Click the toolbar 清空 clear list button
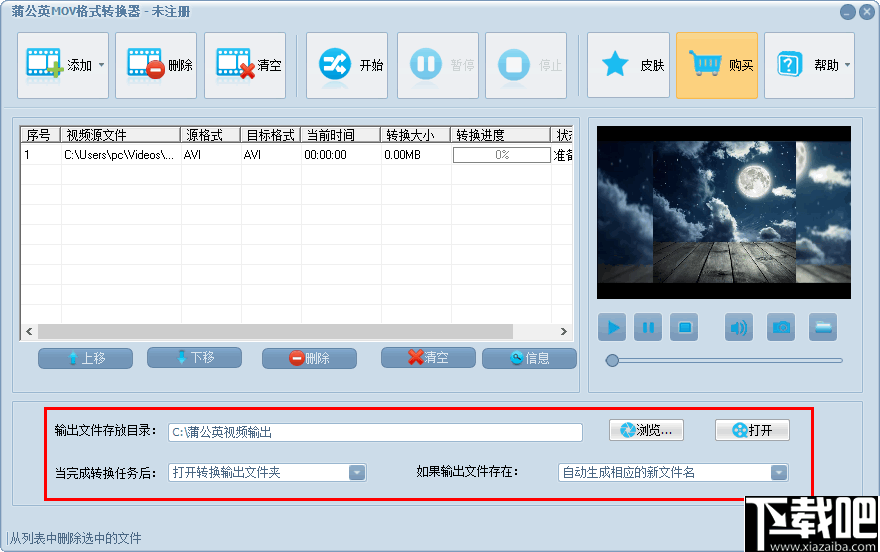Image resolution: width=880 pixels, height=552 pixels. [245, 65]
